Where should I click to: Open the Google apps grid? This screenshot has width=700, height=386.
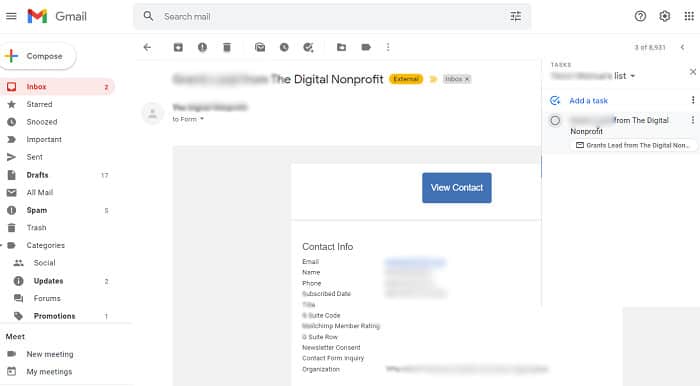pos(689,17)
